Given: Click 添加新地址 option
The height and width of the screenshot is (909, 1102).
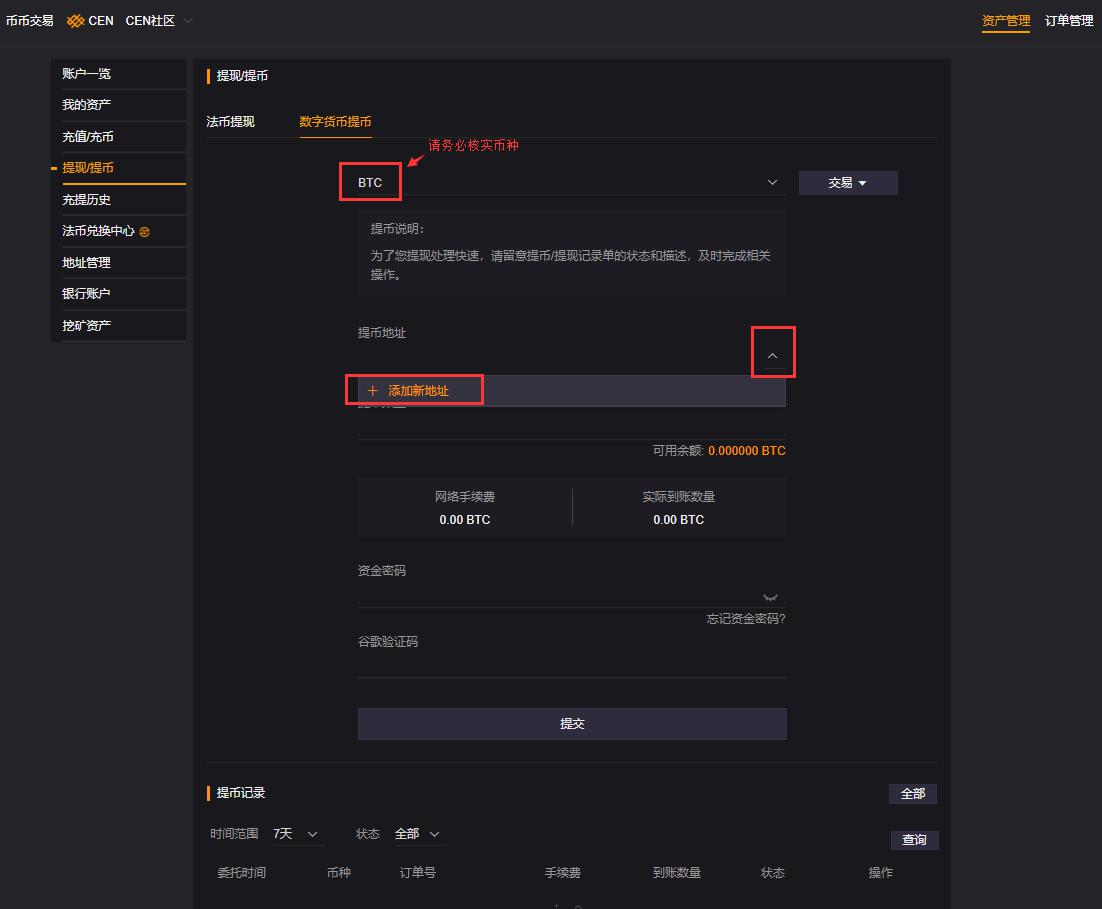Looking at the screenshot, I should click(x=571, y=391).
